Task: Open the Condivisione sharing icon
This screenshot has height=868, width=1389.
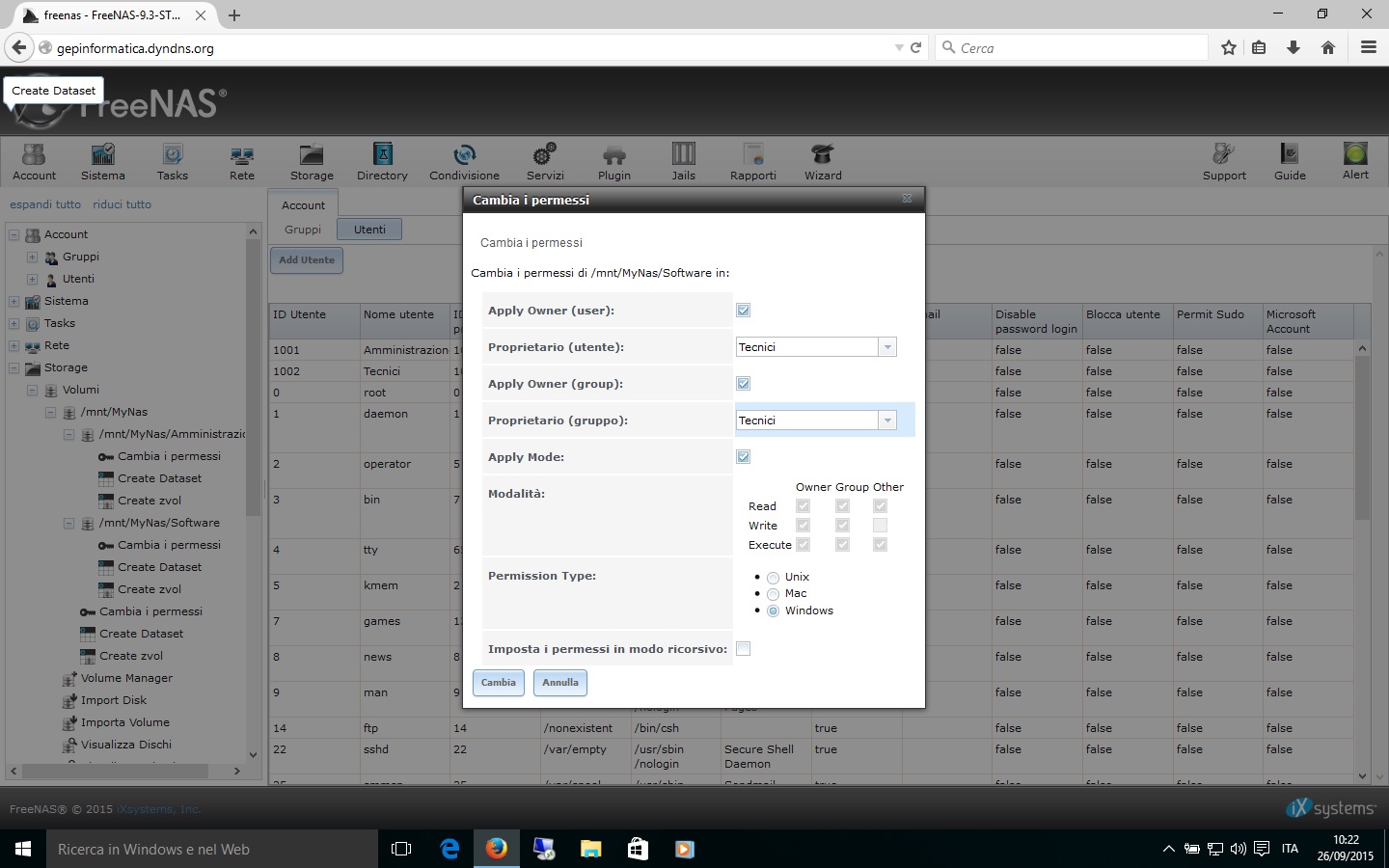Action: (464, 161)
